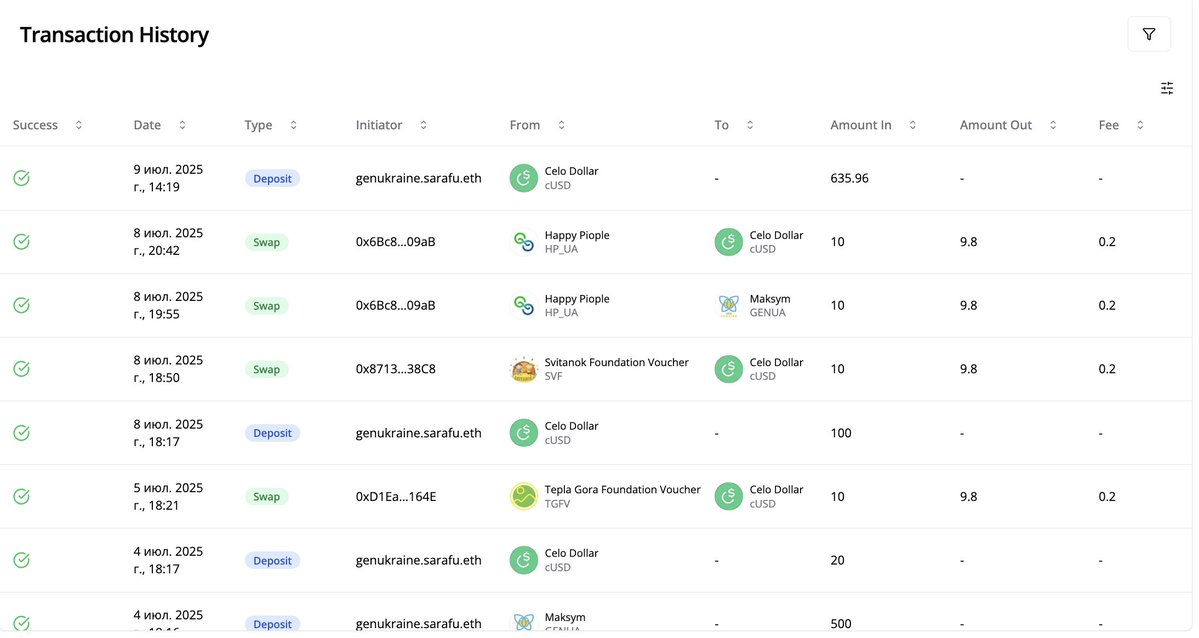The image size is (1199, 638).
Task: Click Svitanok Foundation Voucher name
Action: tap(616, 363)
